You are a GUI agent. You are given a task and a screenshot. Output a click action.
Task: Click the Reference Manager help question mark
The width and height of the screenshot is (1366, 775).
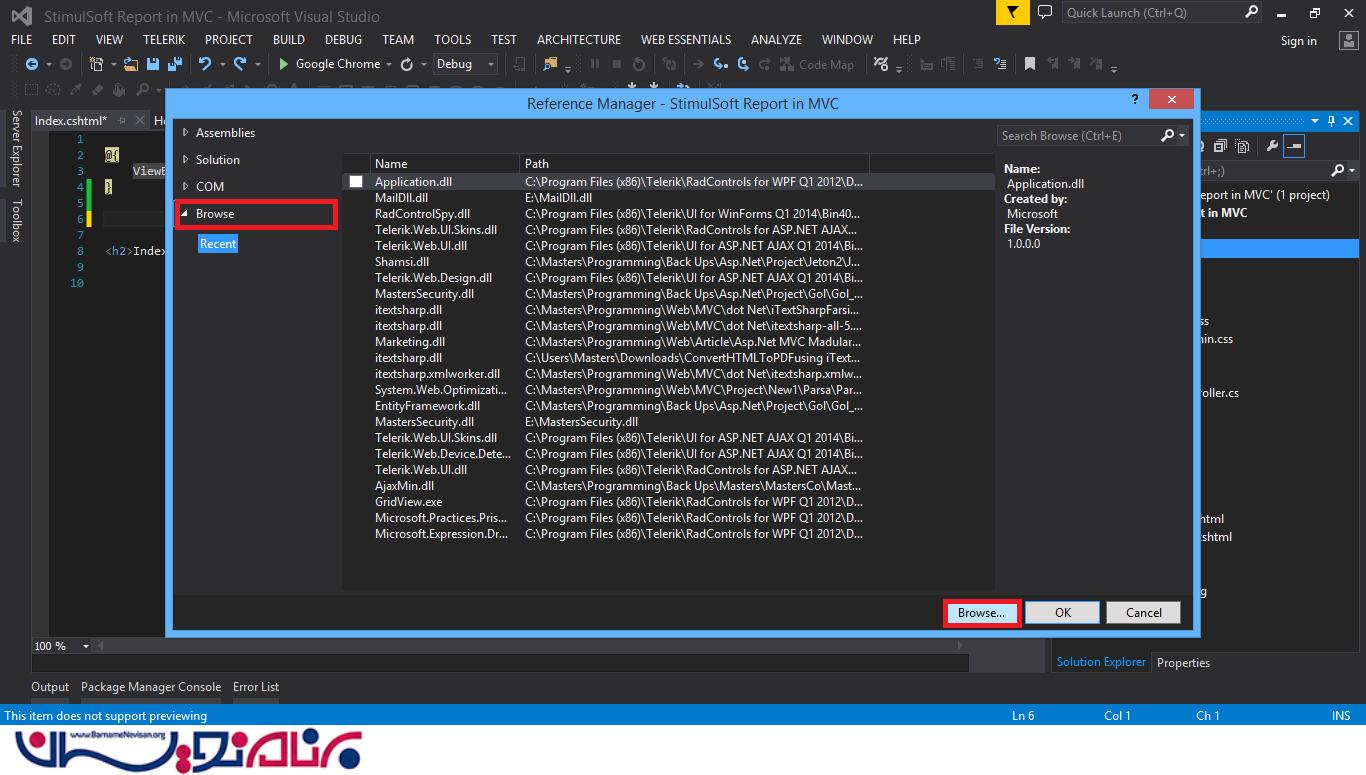tap(1135, 100)
